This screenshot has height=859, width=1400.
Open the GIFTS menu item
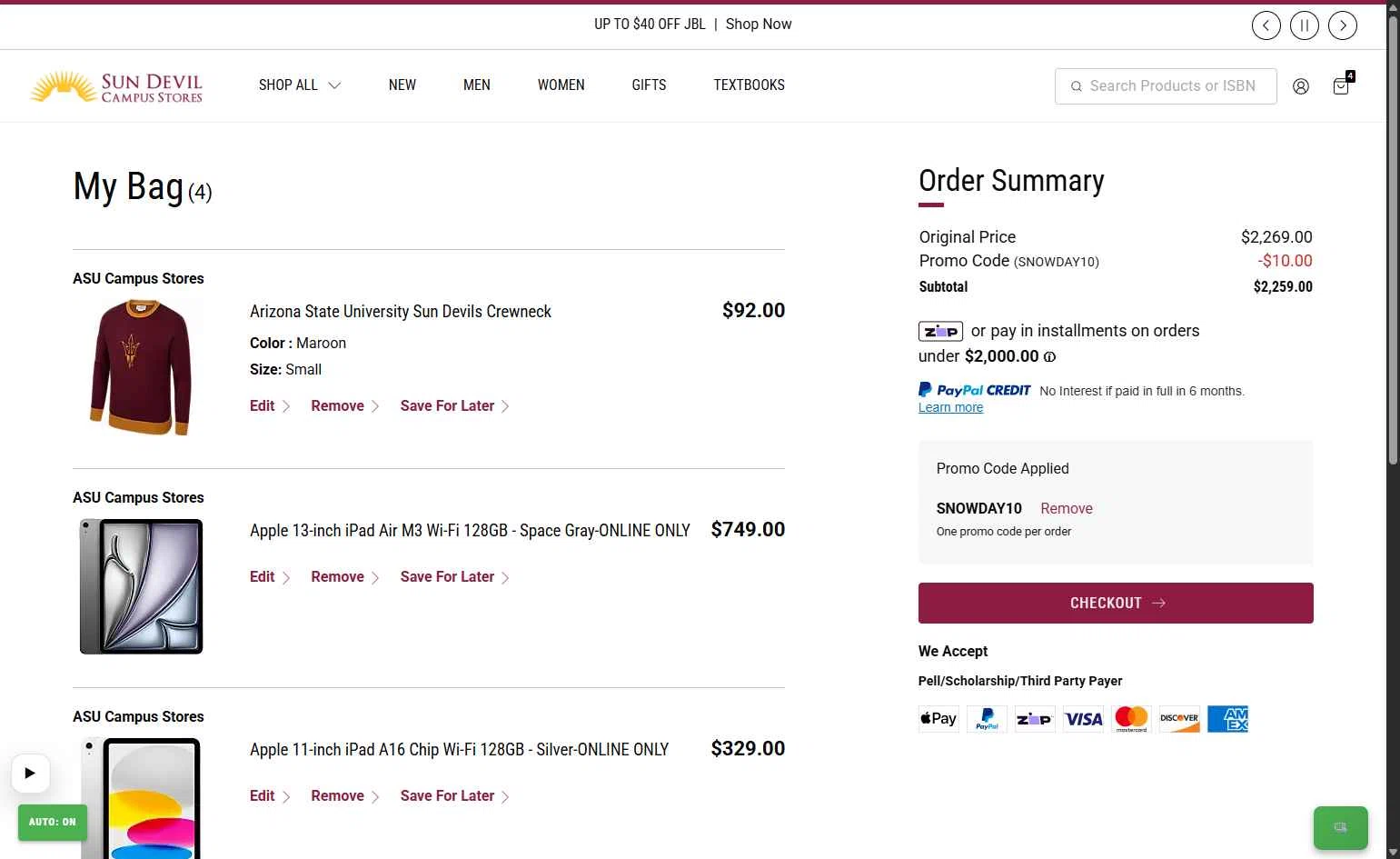click(650, 85)
